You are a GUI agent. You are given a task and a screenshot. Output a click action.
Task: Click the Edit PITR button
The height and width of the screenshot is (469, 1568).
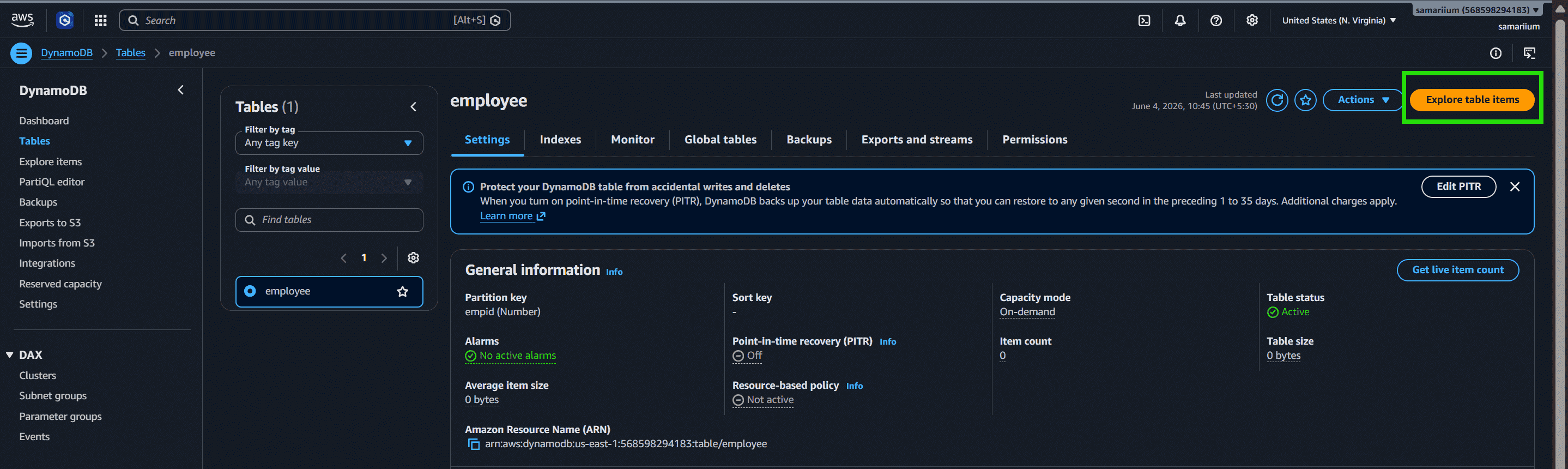pos(1458,187)
